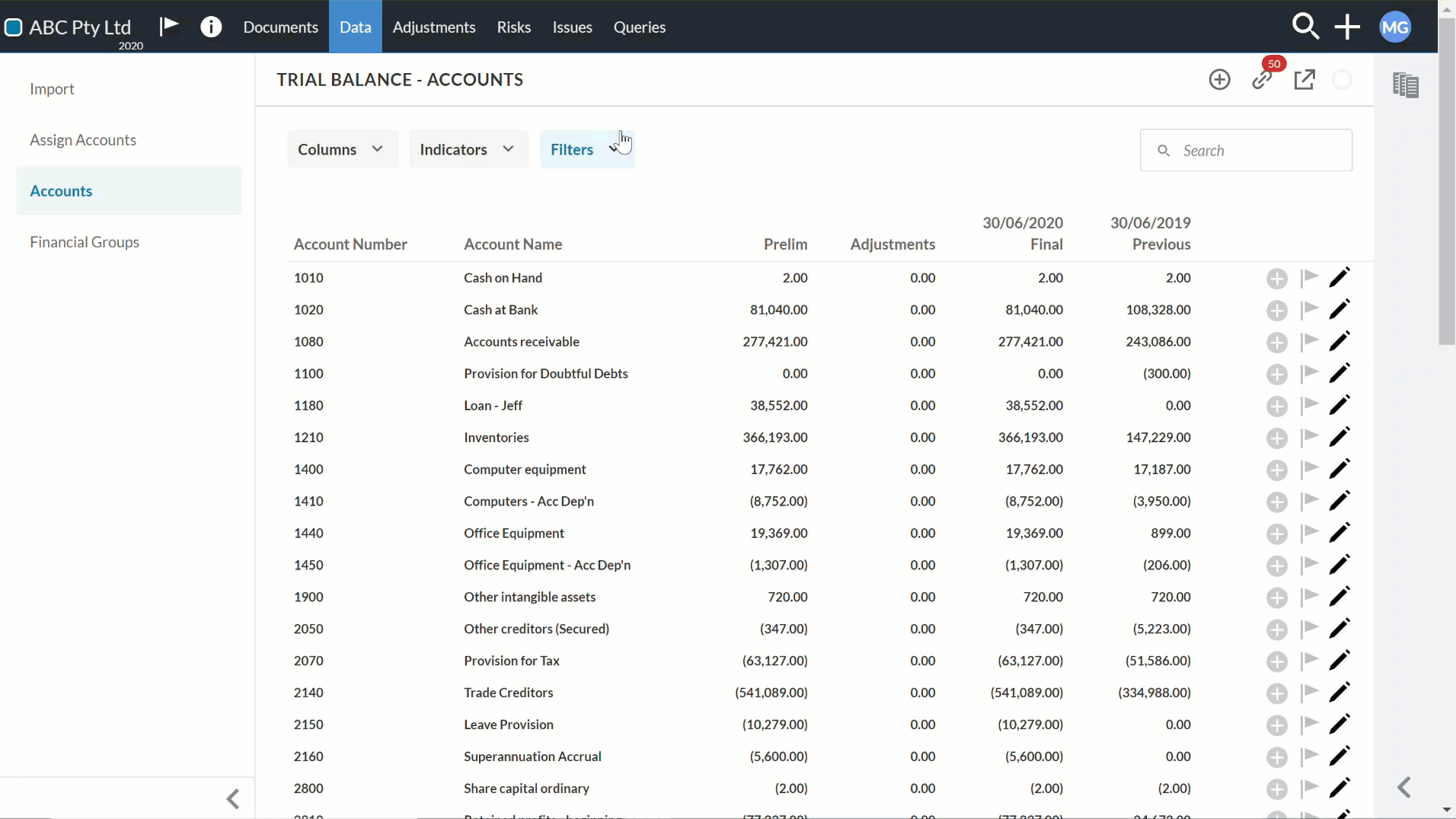
Task: Toggle the flag on Inventories row
Action: pyautogui.click(x=1309, y=437)
